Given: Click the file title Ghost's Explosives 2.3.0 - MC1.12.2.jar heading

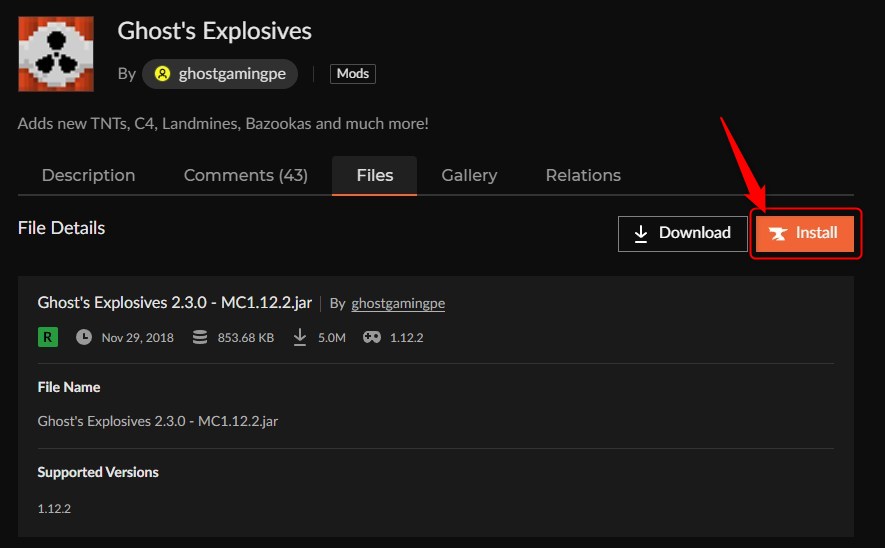Looking at the screenshot, I should 174,303.
